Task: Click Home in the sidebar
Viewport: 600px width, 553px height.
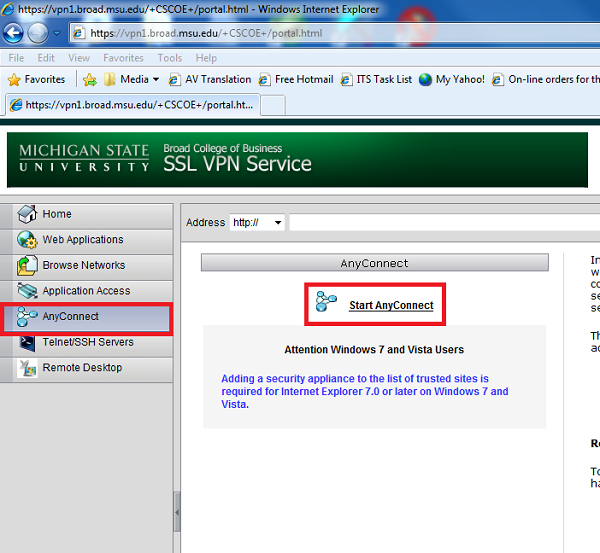Action: pos(86,214)
